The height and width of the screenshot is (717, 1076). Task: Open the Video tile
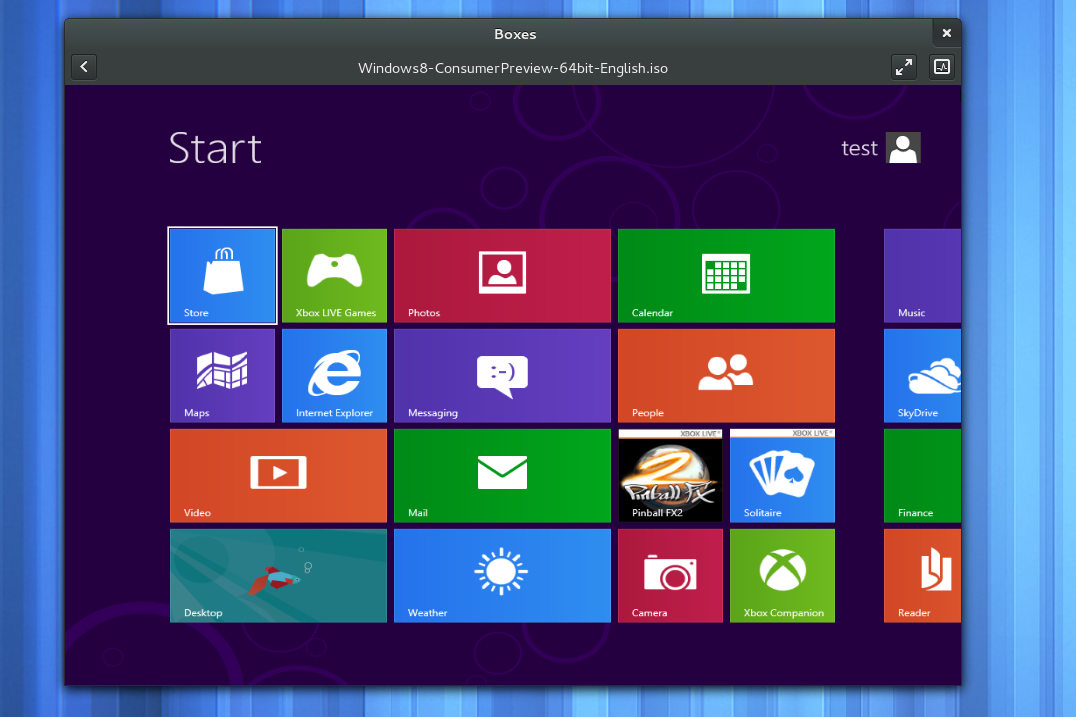click(278, 475)
